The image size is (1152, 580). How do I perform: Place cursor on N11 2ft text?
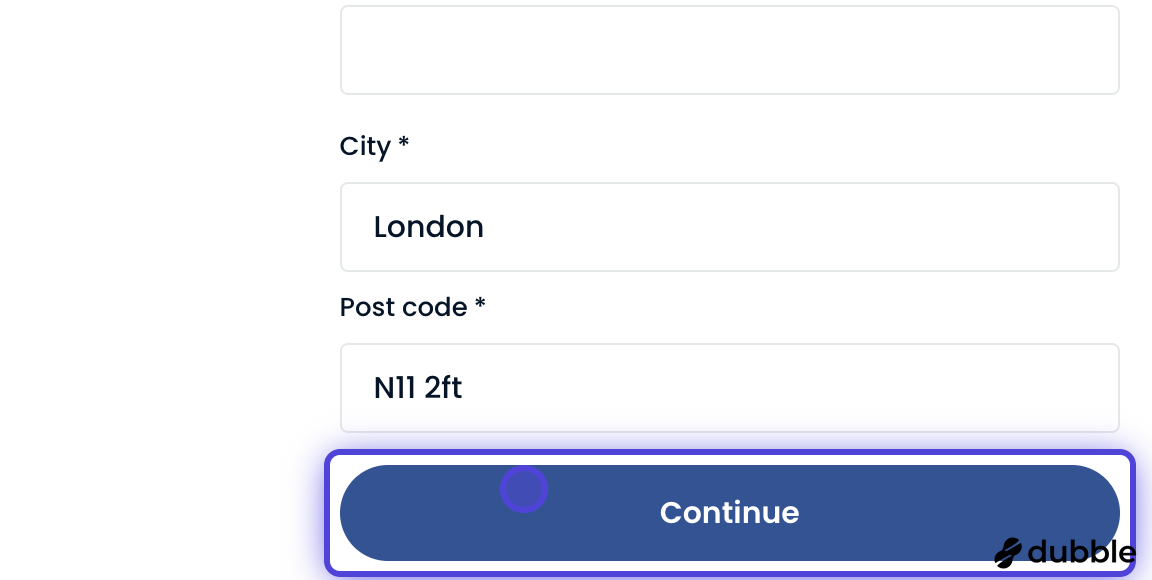coord(418,387)
